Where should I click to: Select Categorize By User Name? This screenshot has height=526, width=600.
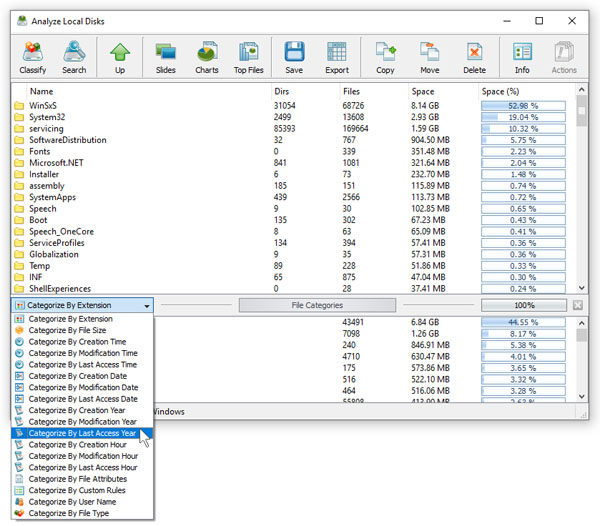pyautogui.click(x=82, y=502)
